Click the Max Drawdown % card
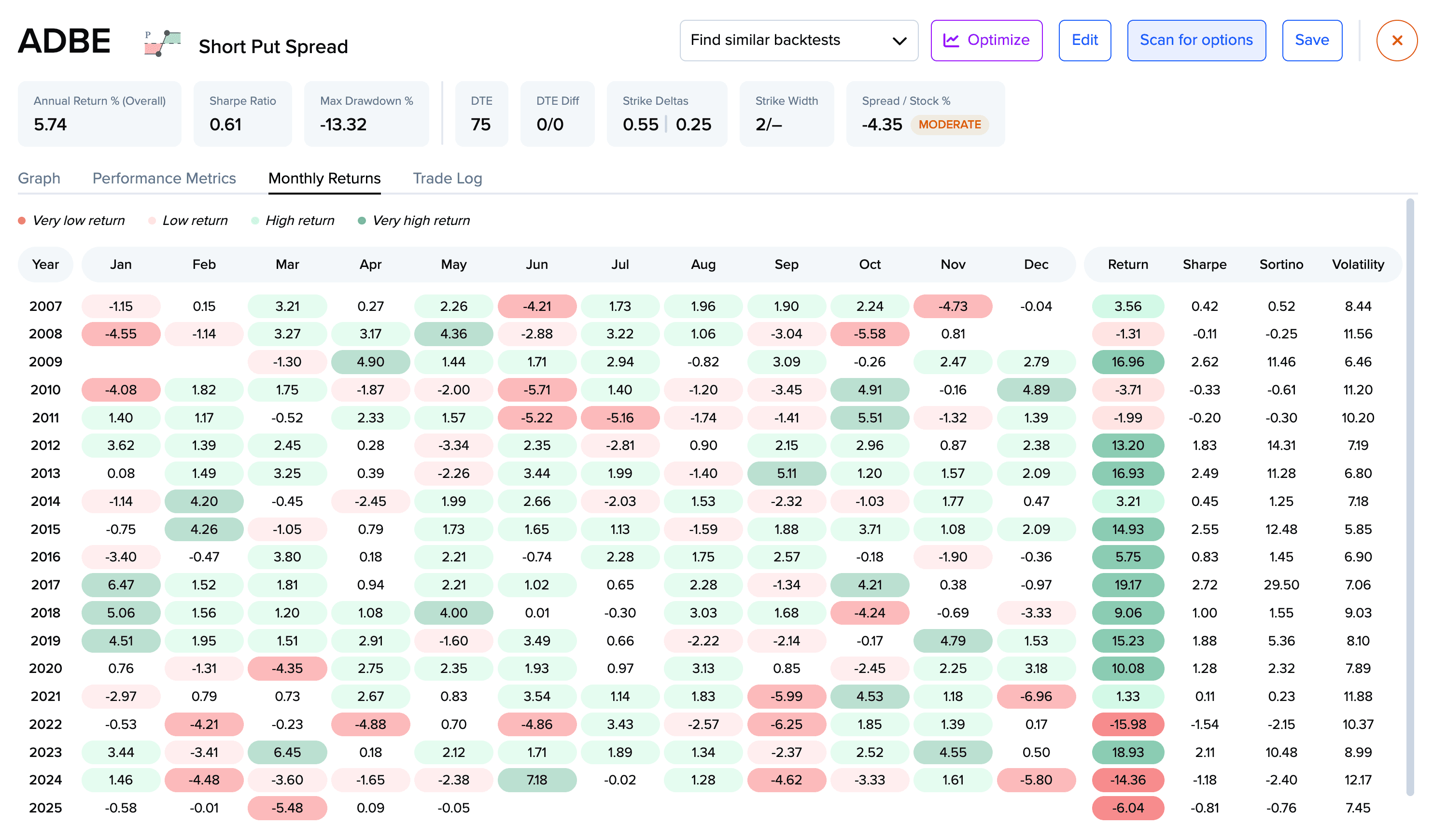1433x840 pixels. (x=367, y=114)
